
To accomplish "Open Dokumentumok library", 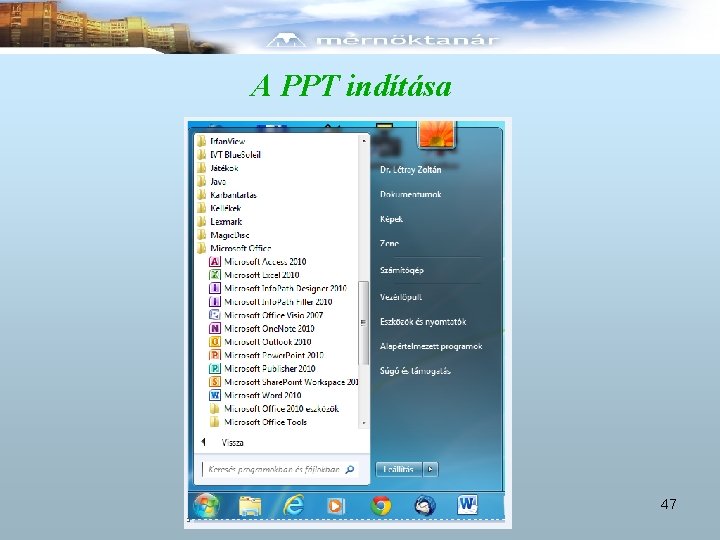I will 411,194.
